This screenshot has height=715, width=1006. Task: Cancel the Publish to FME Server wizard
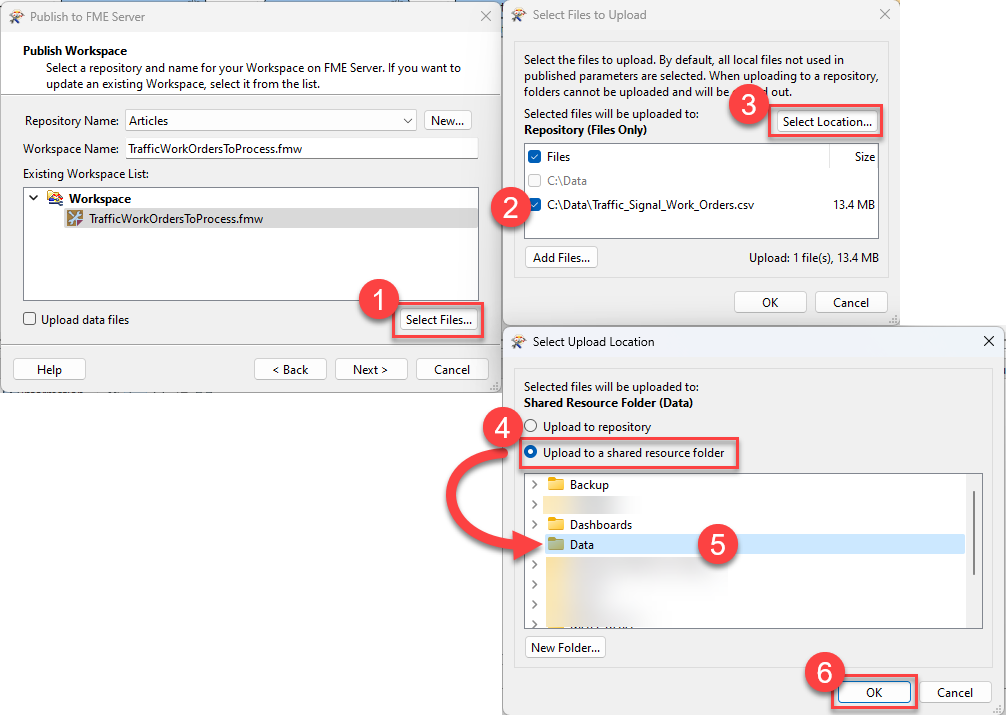coord(452,370)
